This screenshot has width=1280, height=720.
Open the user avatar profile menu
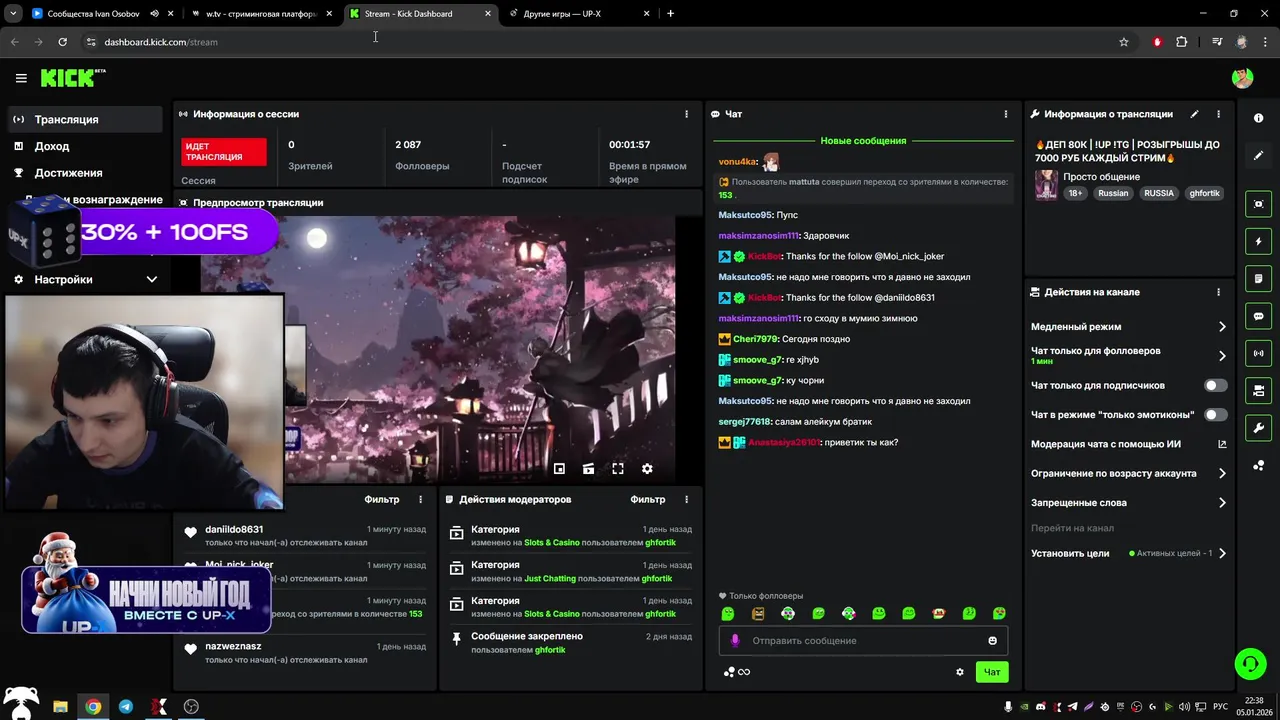(1242, 78)
